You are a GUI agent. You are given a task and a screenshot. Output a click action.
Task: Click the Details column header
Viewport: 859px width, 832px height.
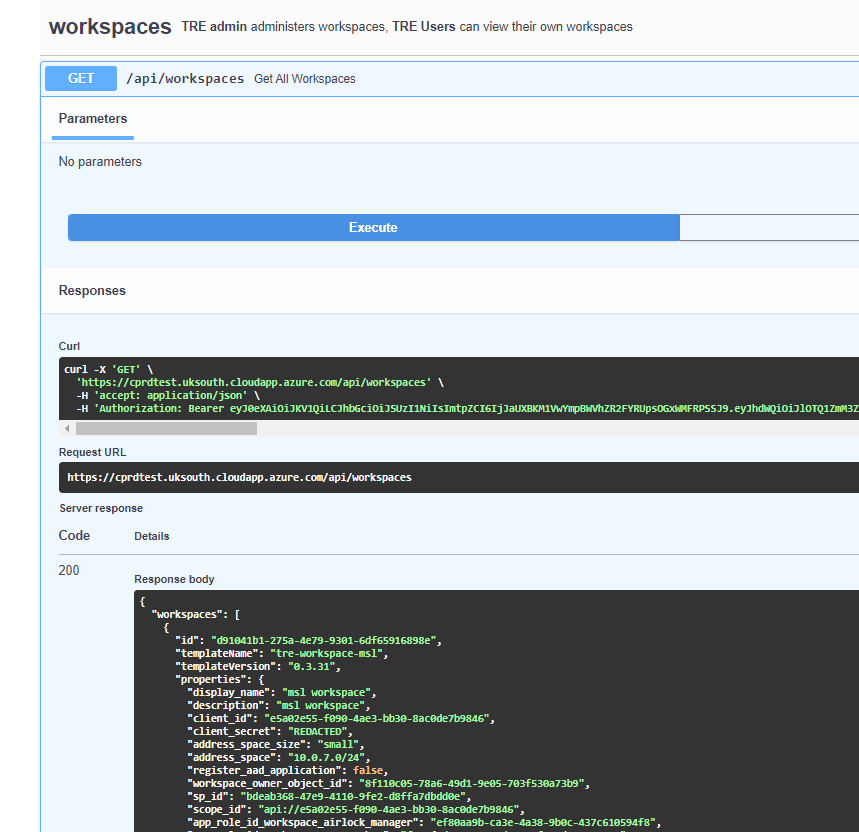151,535
